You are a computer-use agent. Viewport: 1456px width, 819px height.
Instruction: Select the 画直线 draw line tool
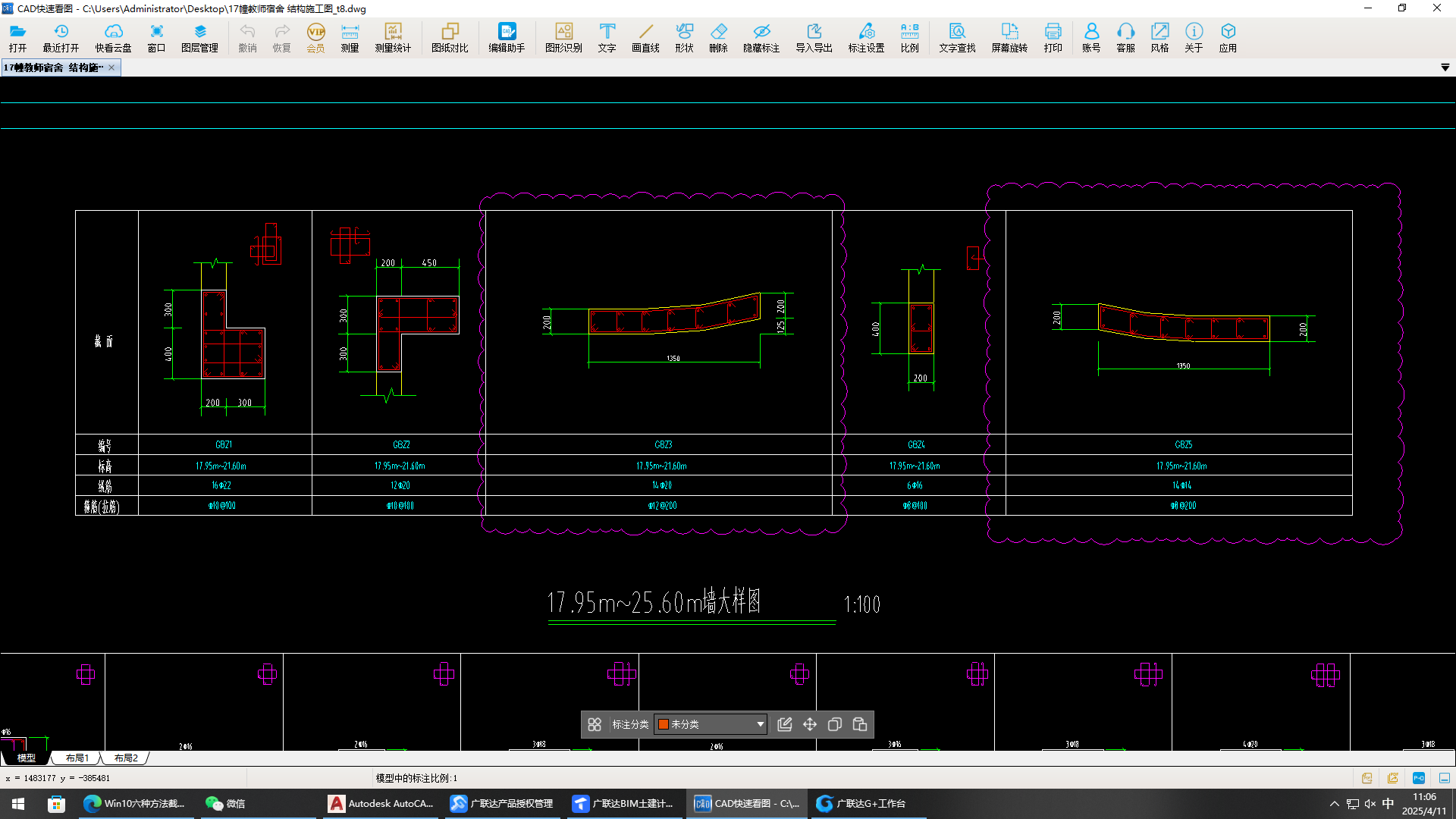[645, 37]
